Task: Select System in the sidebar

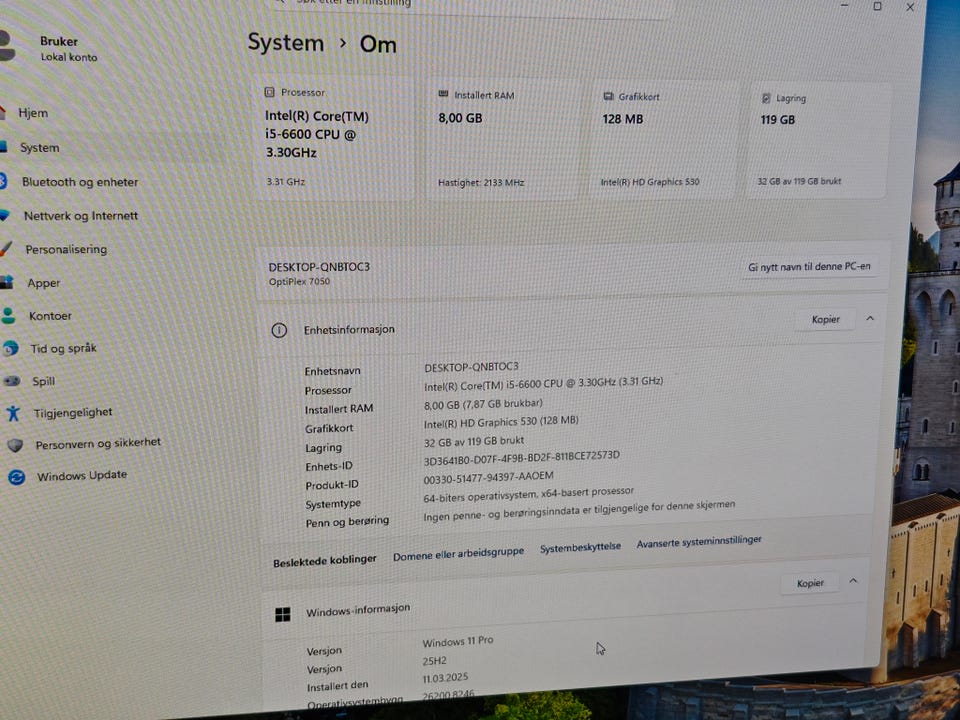Action: (x=39, y=148)
